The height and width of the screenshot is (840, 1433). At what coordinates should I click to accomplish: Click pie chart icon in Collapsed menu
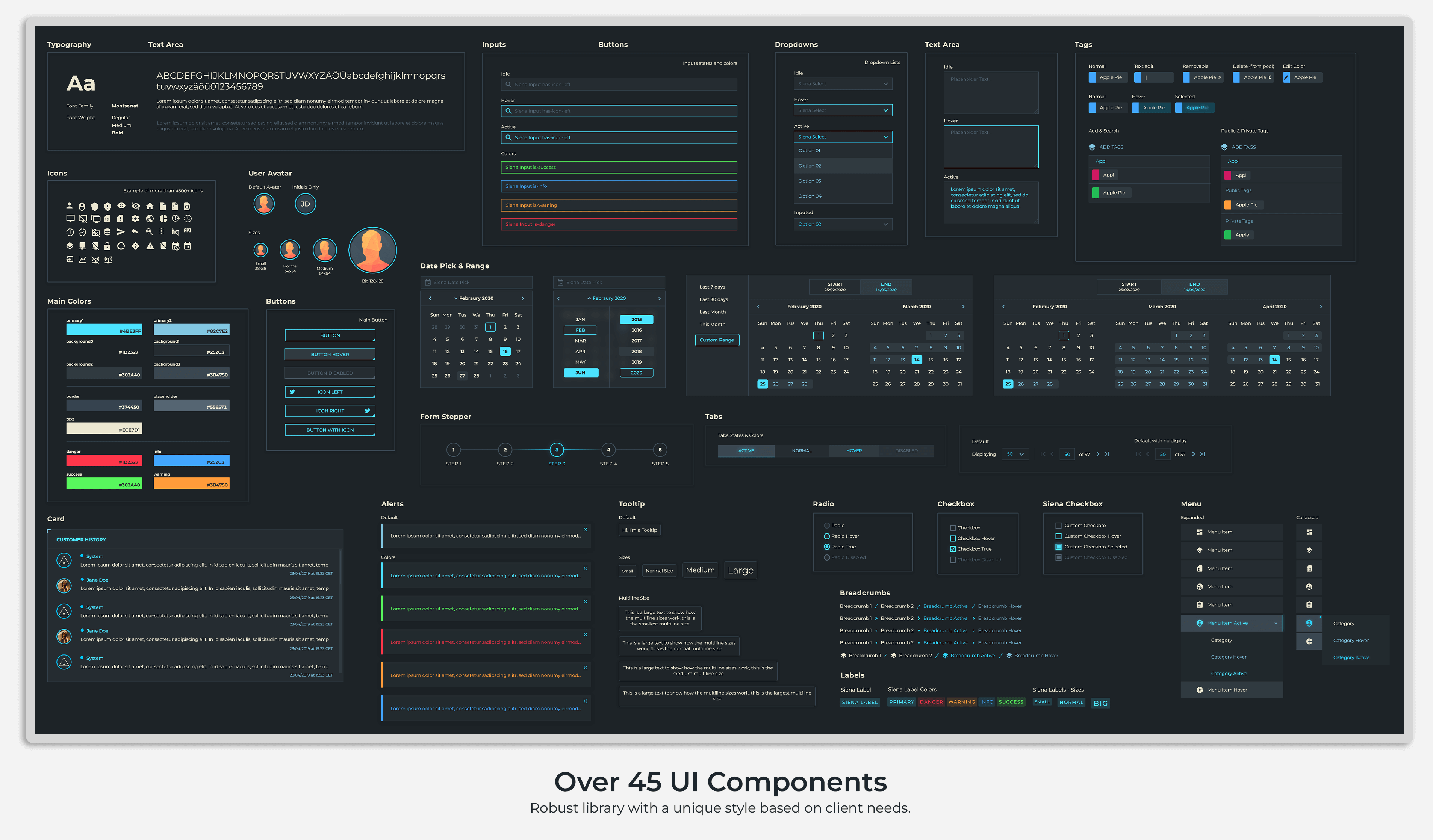click(x=1309, y=642)
